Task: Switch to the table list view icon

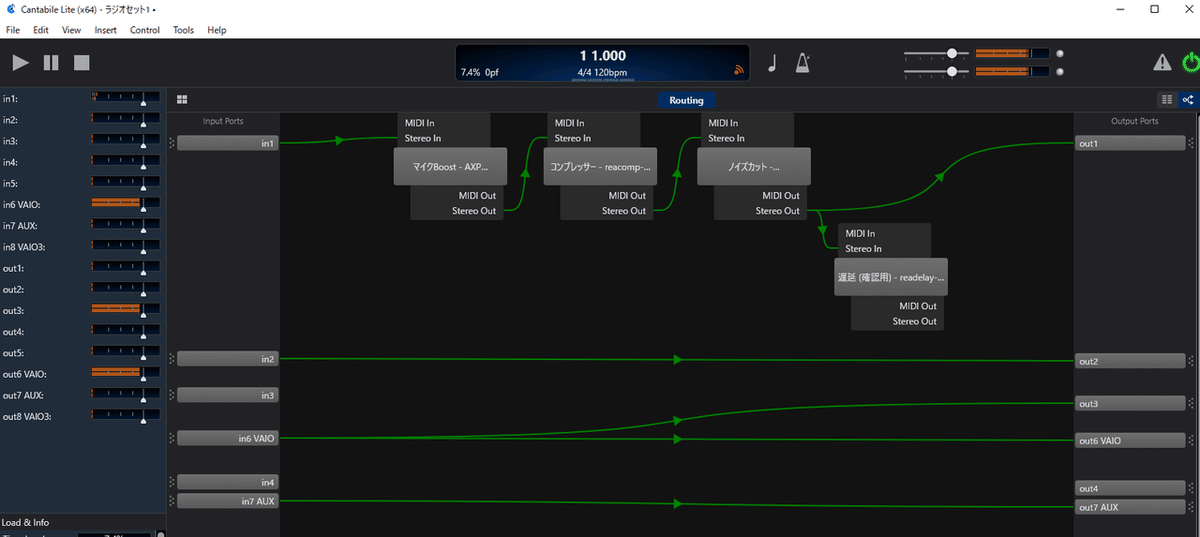Action: [1167, 100]
